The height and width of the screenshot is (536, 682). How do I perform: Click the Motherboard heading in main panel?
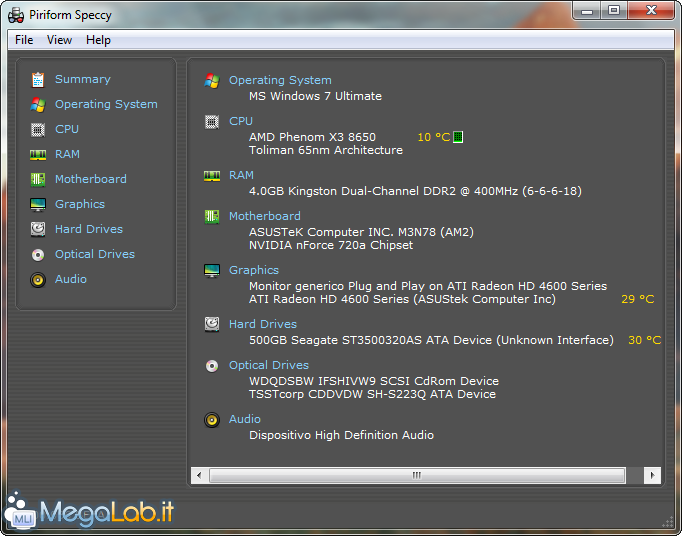click(264, 216)
